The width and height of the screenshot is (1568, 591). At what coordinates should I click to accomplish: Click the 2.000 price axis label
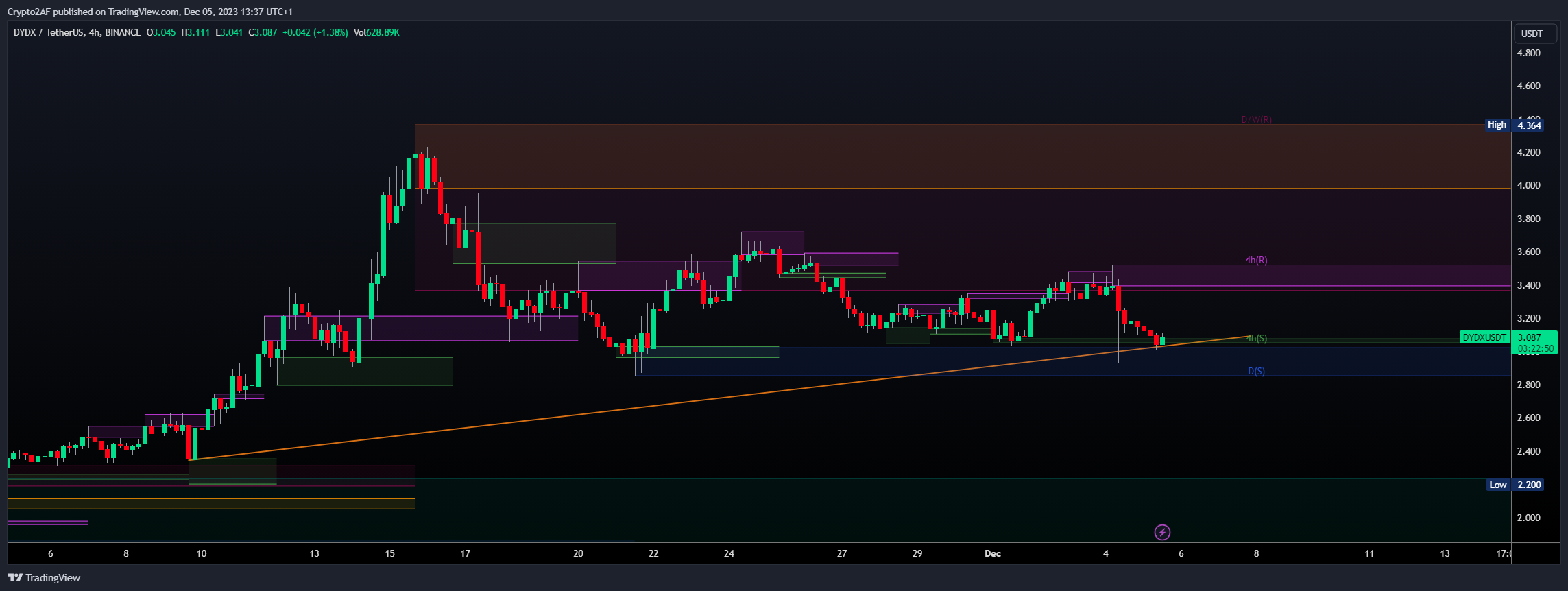(1528, 518)
